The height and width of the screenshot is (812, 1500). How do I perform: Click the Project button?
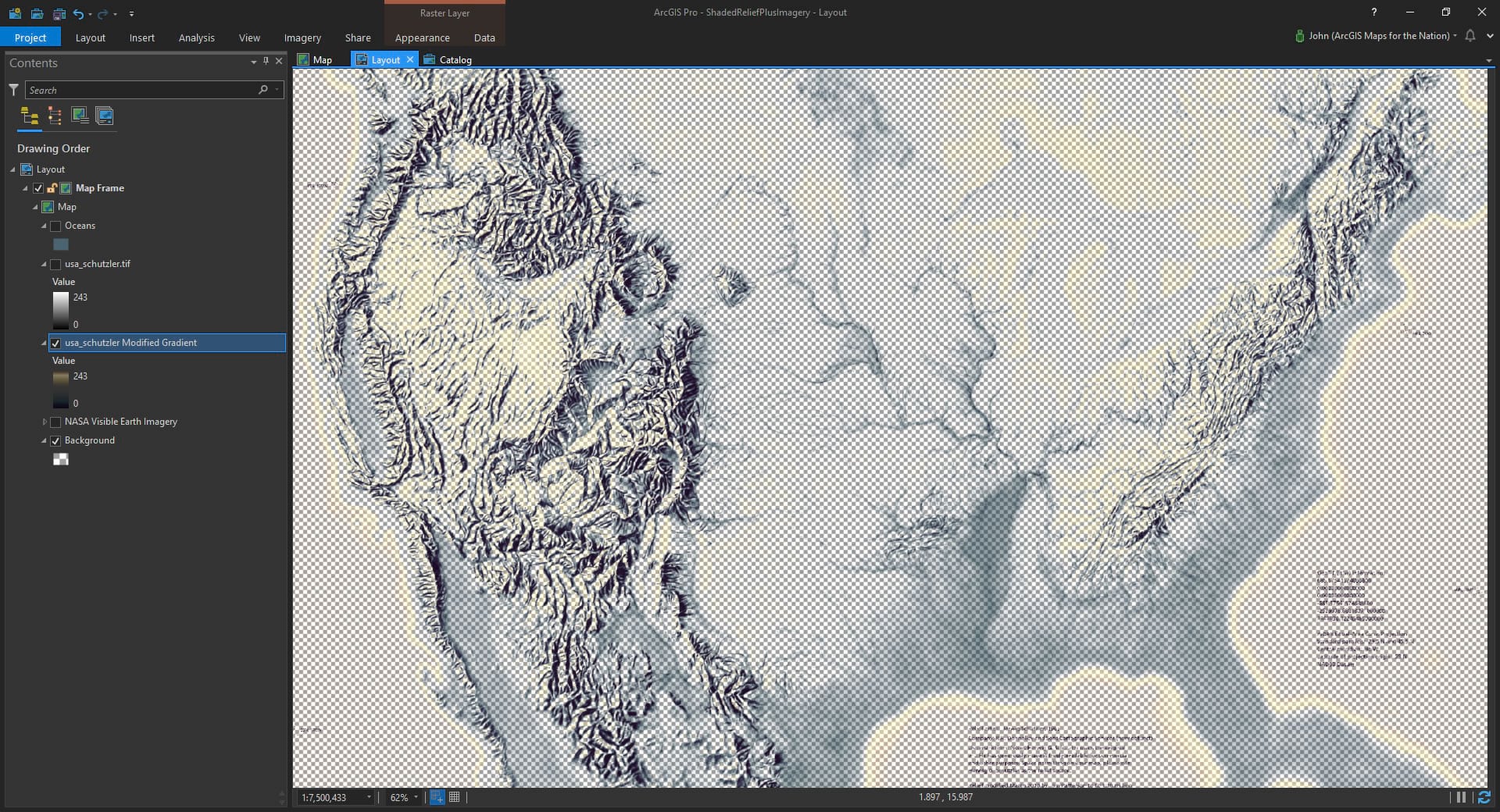coord(30,37)
